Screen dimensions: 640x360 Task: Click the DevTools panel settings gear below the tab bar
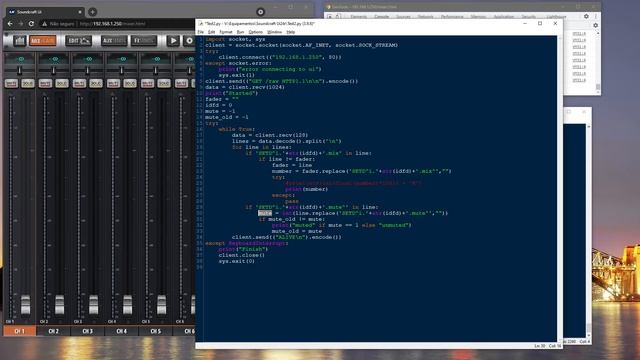pyautogui.click(x=595, y=25)
